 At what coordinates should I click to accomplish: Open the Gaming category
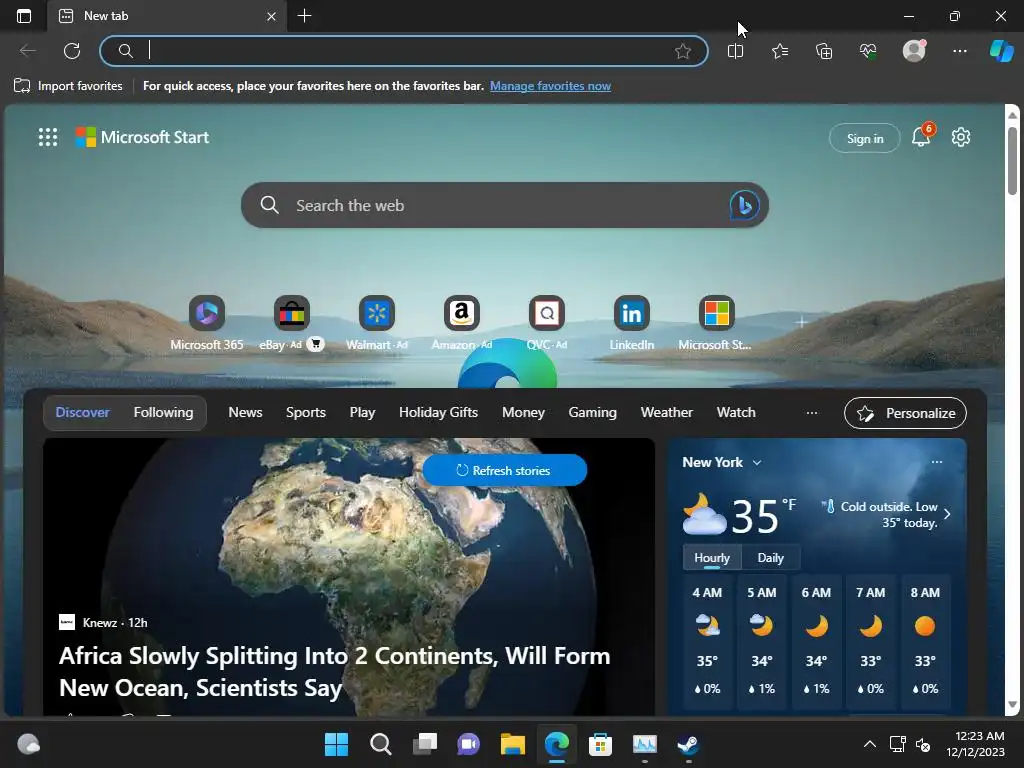pos(592,412)
